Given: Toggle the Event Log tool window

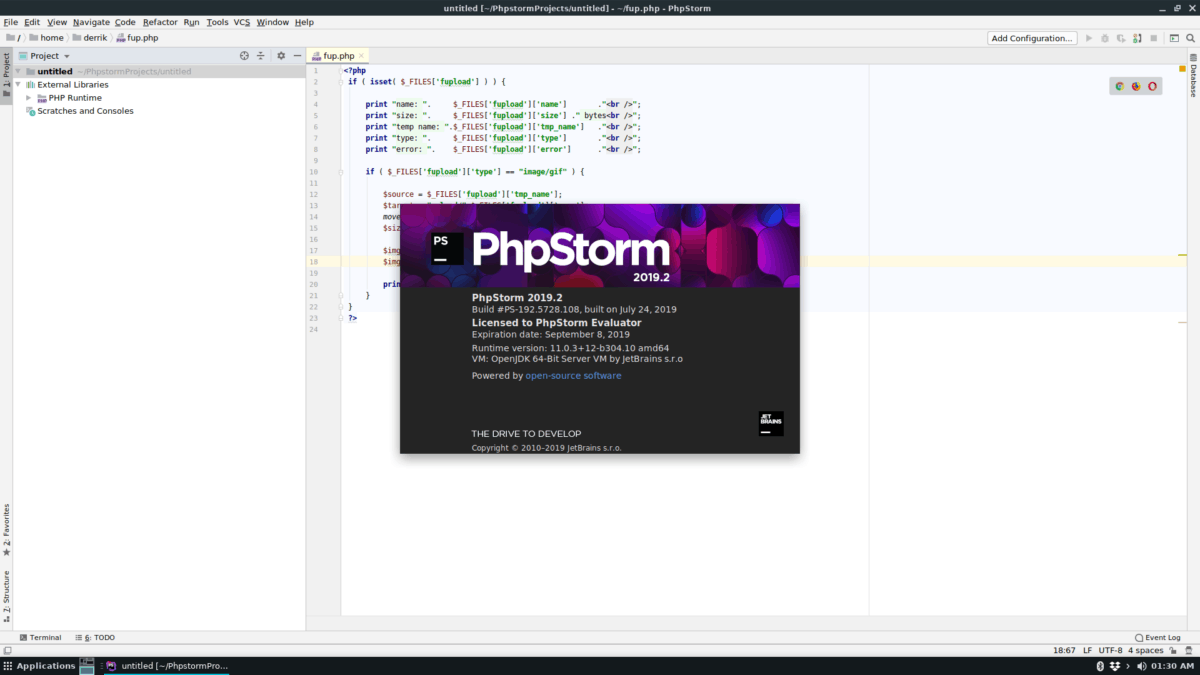Looking at the screenshot, I should click(x=1158, y=637).
